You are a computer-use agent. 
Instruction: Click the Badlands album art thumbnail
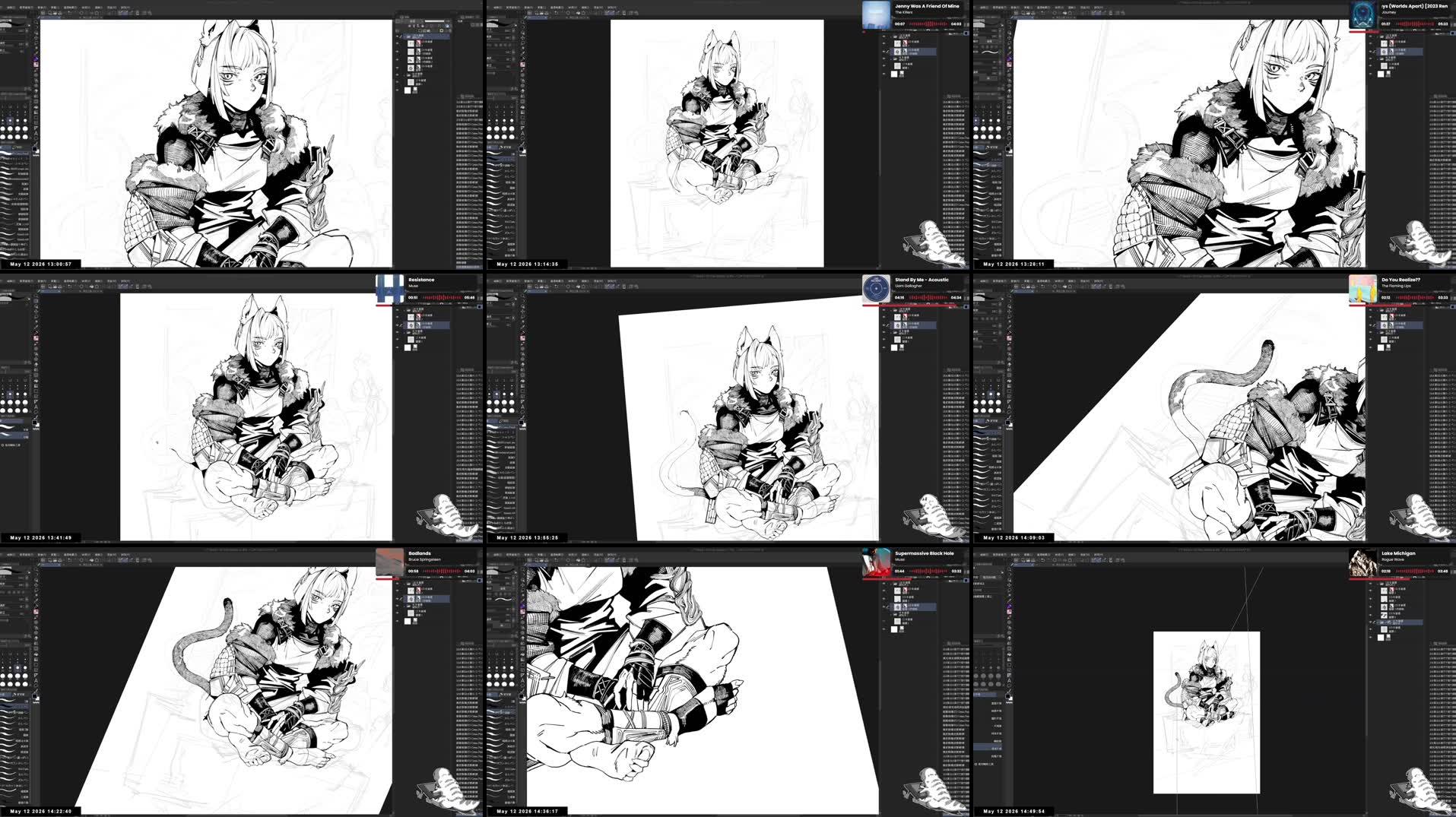click(389, 562)
